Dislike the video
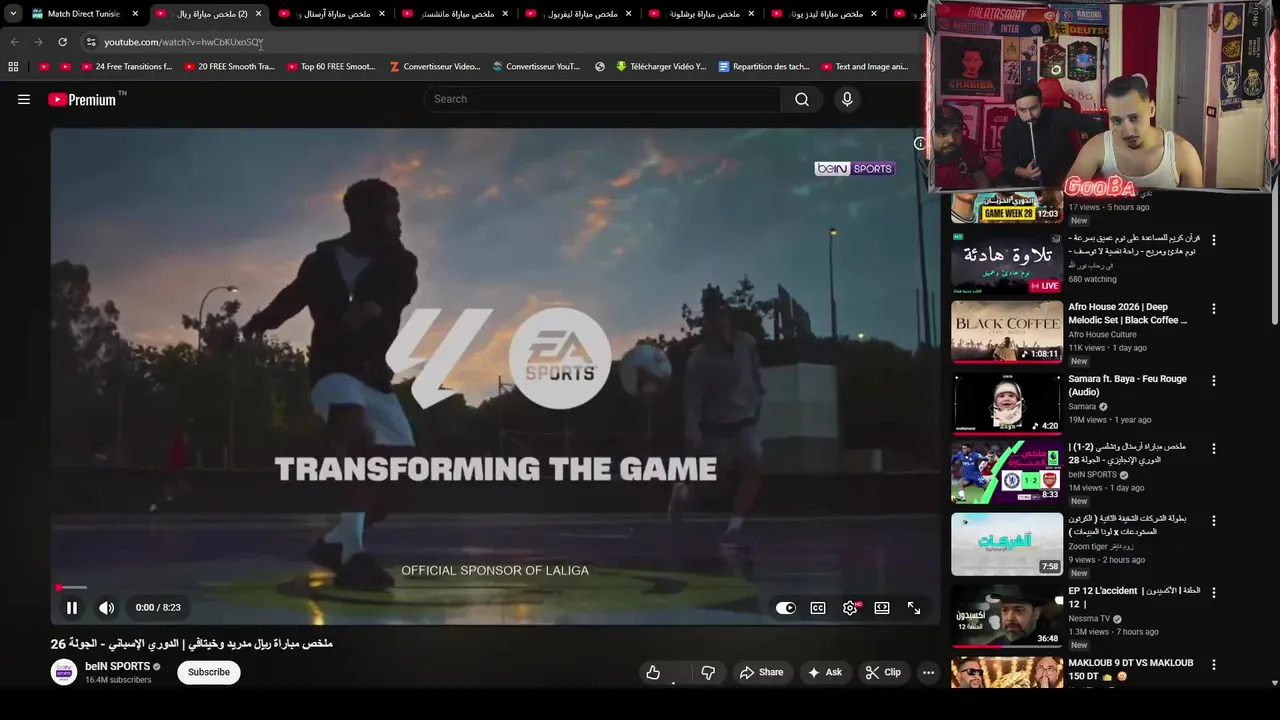 [x=708, y=673]
